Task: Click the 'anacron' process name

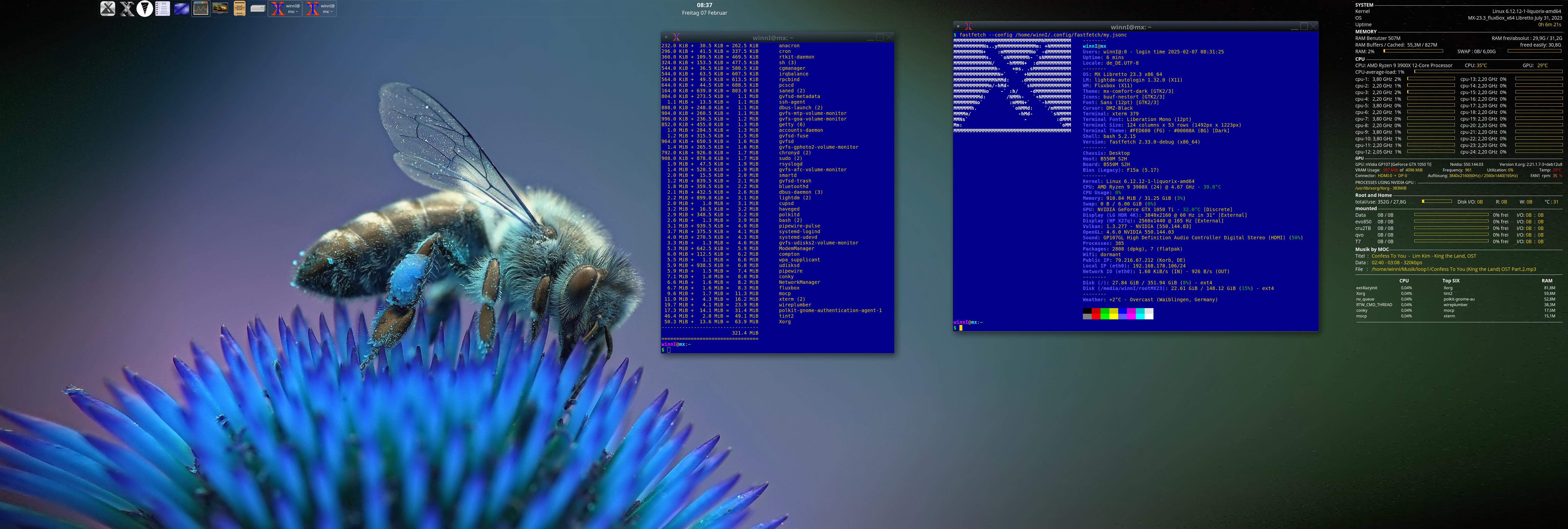Action: coord(789,46)
